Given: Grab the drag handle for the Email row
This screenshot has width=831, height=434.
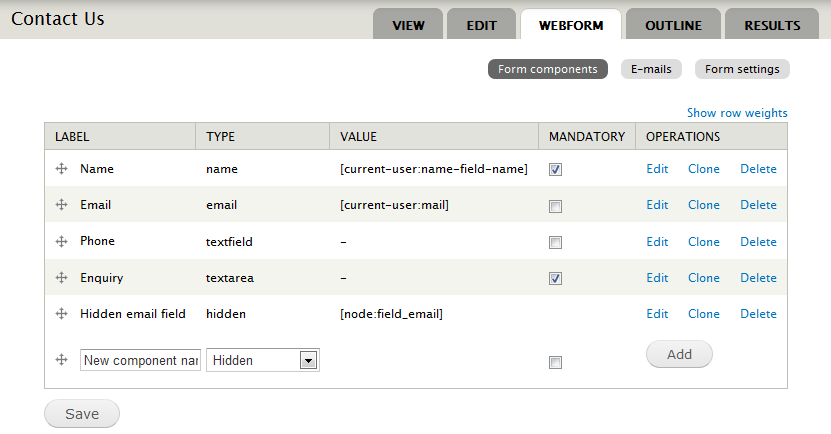Looking at the screenshot, I should point(61,205).
